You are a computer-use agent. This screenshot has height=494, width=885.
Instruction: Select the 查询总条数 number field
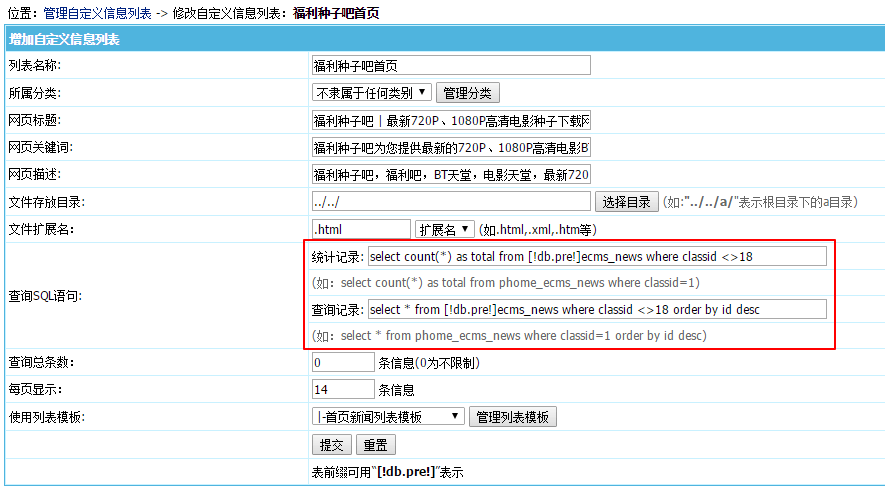[x=343, y=362]
